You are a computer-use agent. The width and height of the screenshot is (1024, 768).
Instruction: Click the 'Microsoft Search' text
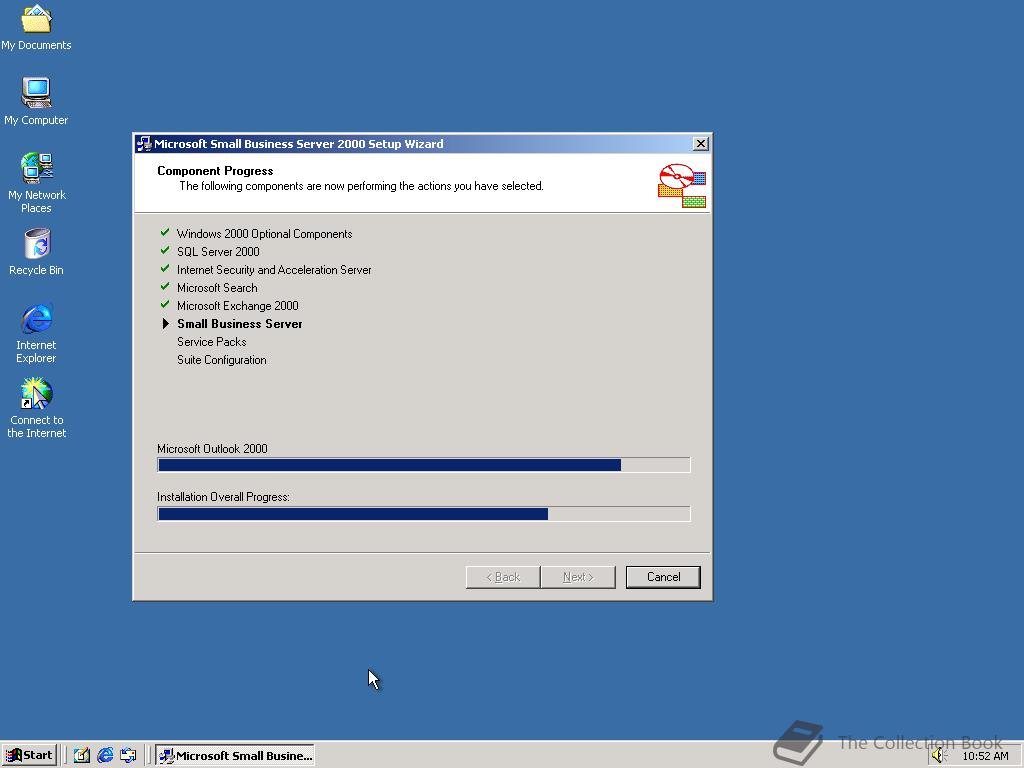tap(217, 287)
